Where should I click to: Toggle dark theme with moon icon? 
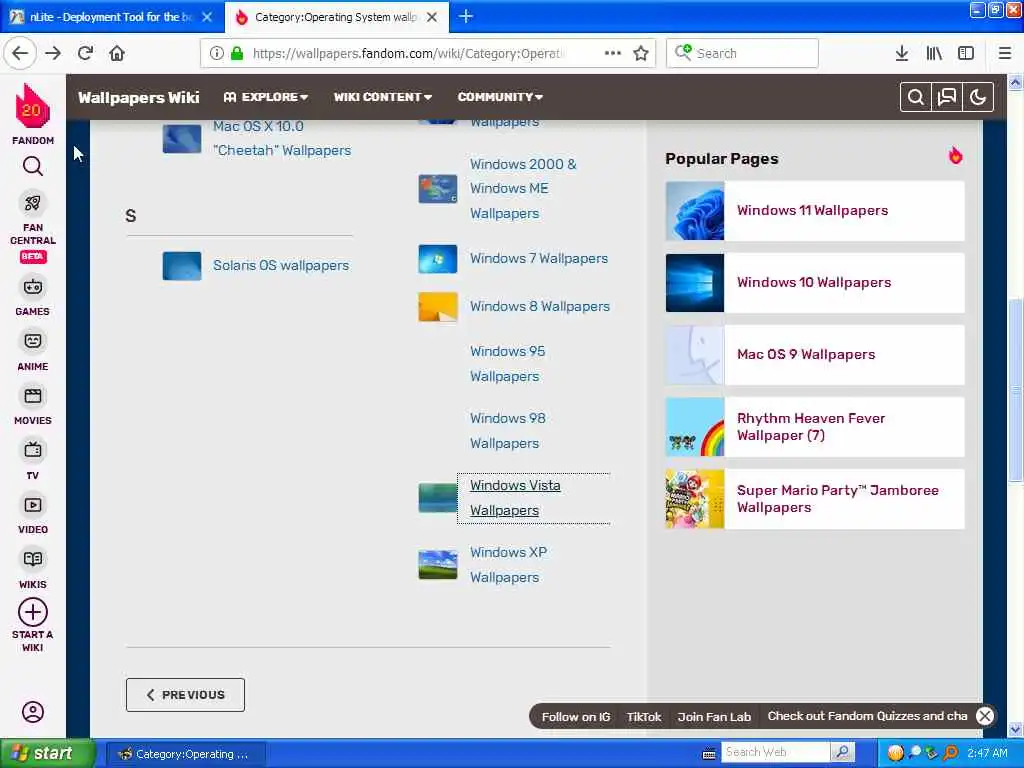pos(978,97)
